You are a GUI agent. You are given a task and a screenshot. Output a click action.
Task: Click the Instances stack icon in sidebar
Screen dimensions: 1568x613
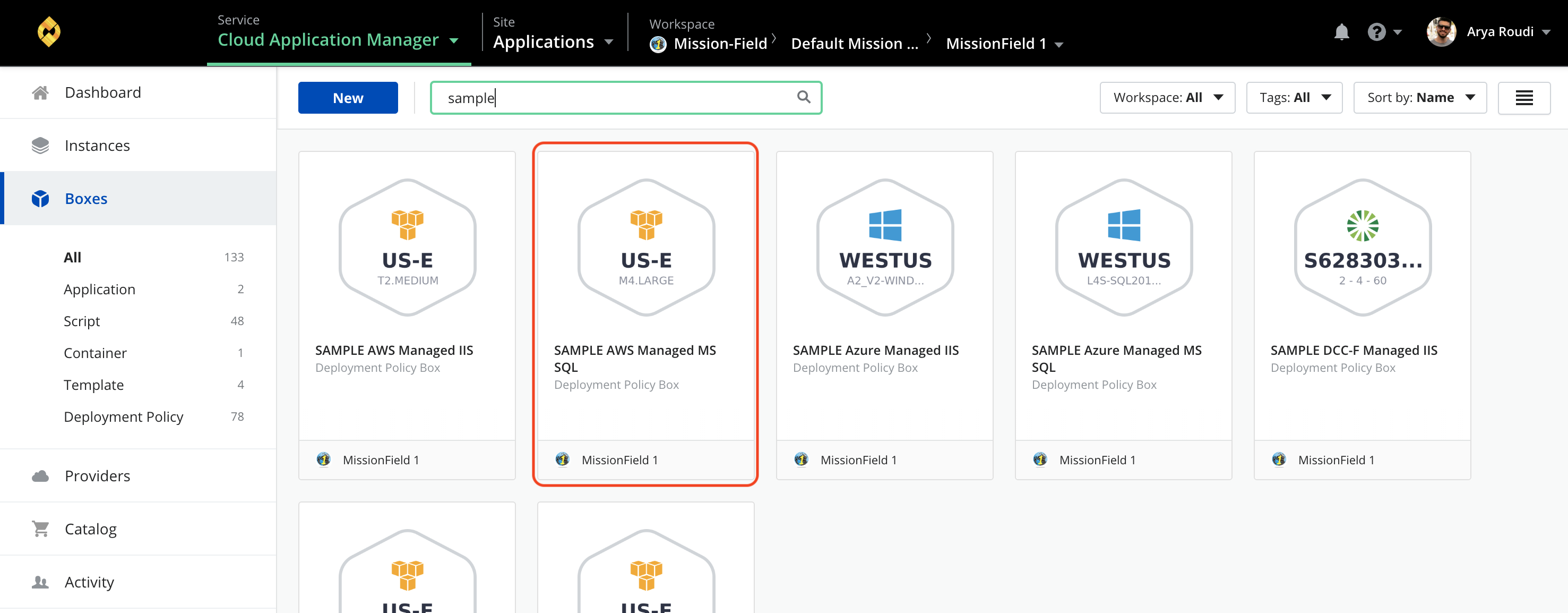(40, 144)
